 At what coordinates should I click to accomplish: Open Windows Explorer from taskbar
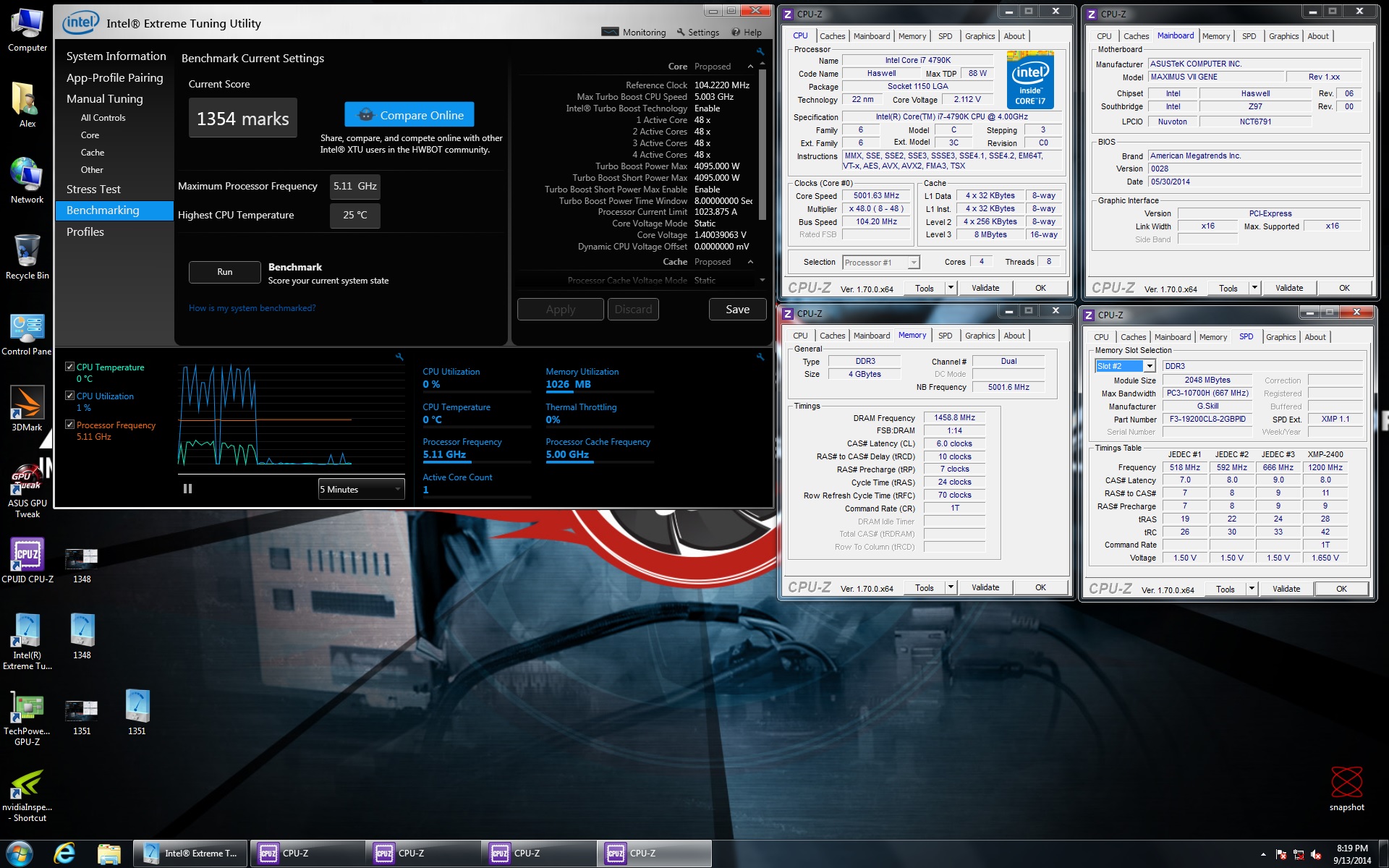point(109,854)
